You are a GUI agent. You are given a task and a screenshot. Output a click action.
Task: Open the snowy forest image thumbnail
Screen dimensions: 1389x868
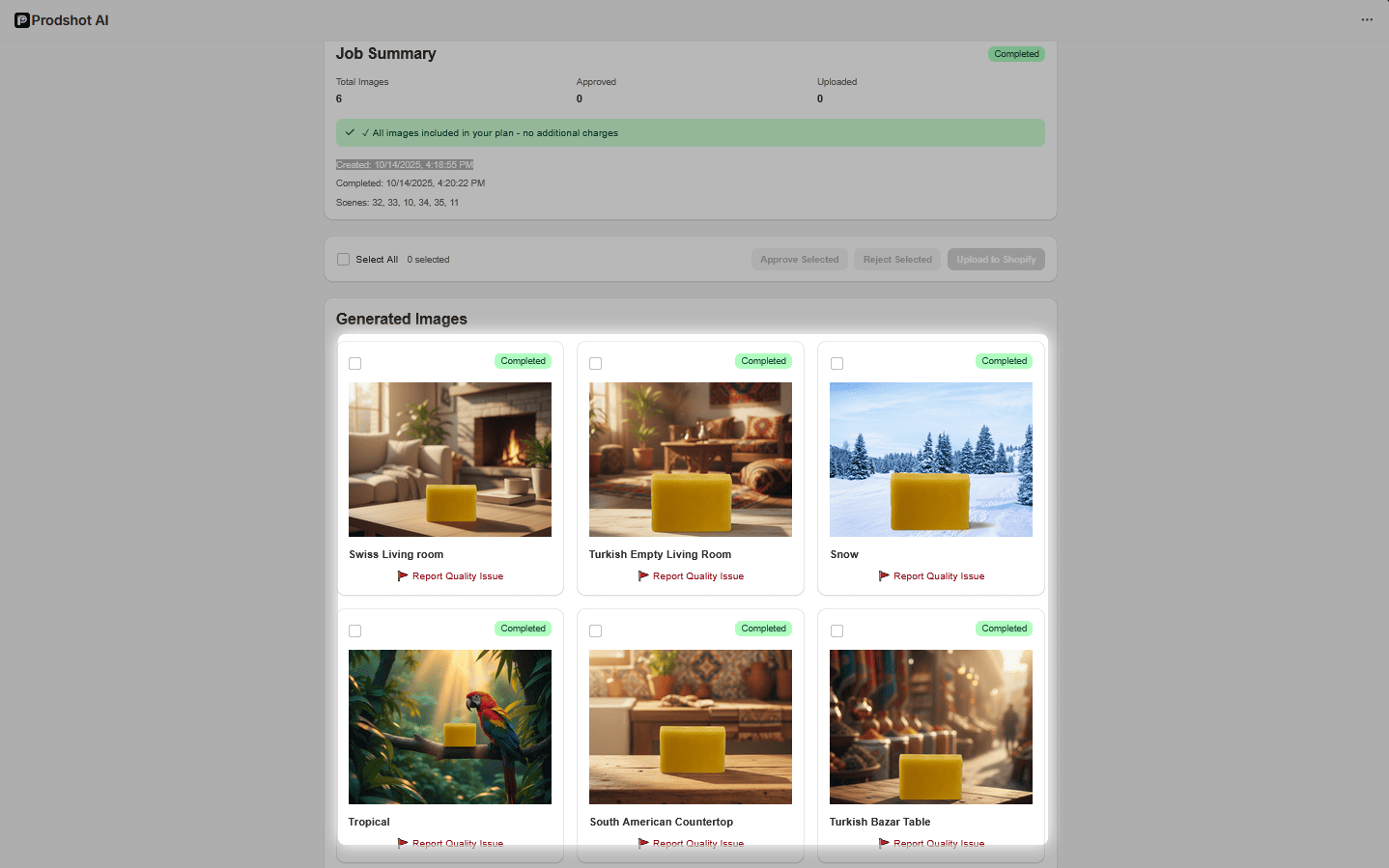coord(930,459)
